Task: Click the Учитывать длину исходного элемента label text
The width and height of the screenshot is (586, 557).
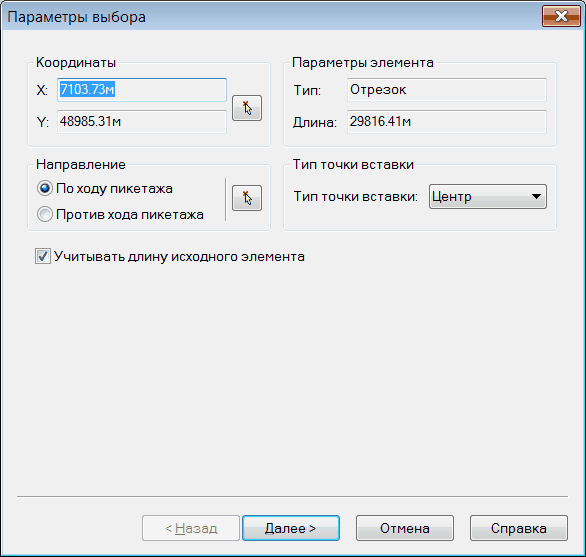Action: click(179, 257)
